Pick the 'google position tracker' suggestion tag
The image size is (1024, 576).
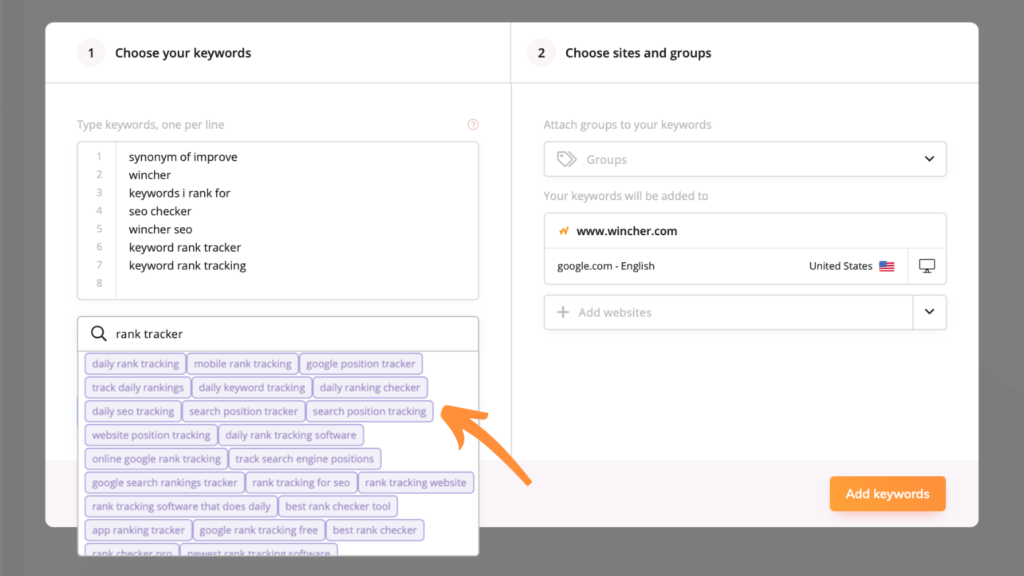(360, 364)
